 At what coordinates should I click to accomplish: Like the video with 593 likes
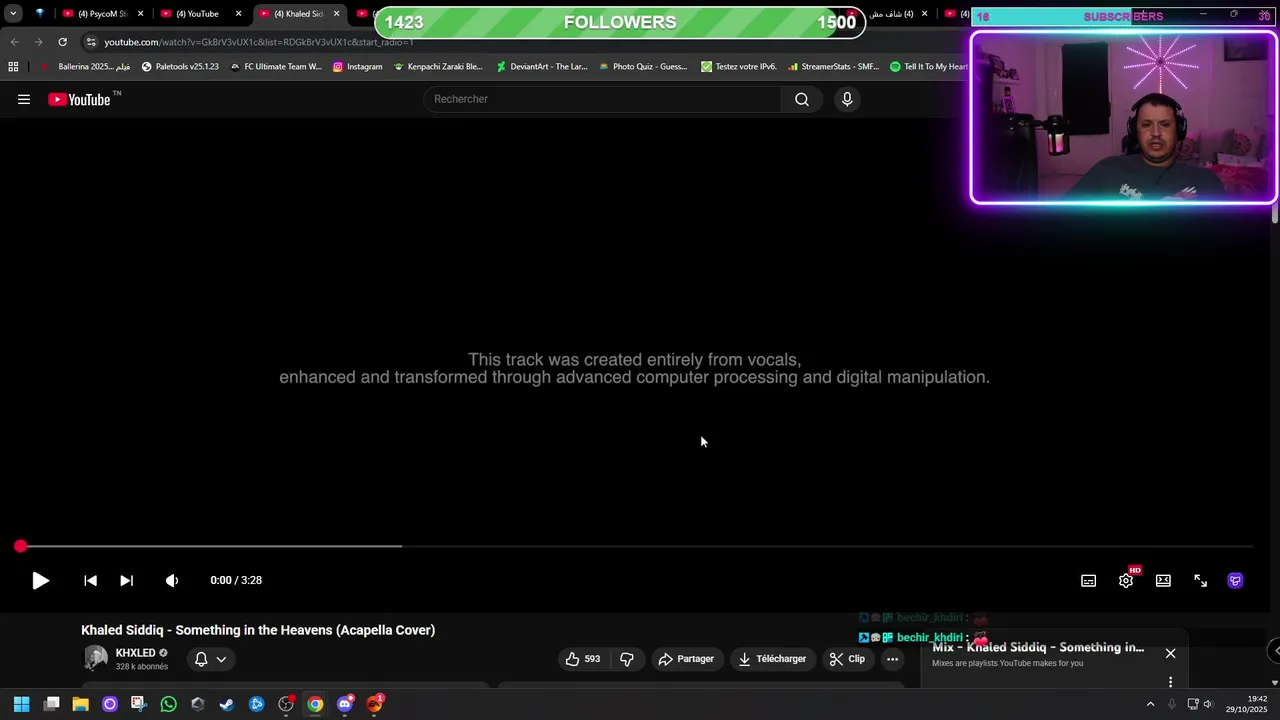582,659
